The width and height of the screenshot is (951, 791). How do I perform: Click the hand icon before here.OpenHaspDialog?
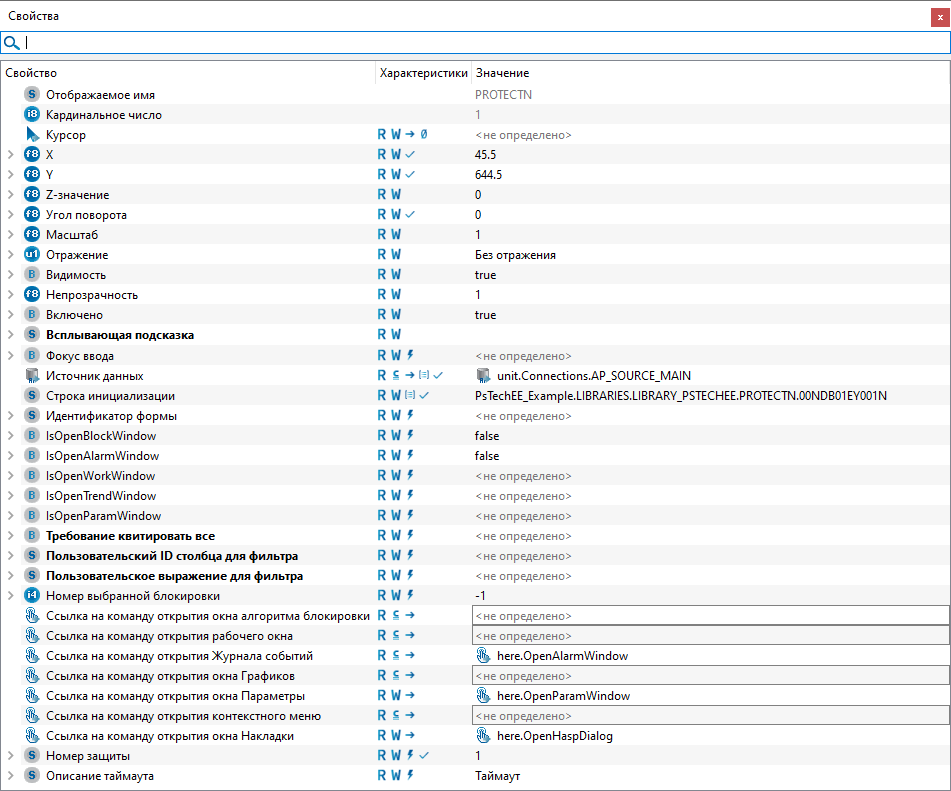click(484, 736)
